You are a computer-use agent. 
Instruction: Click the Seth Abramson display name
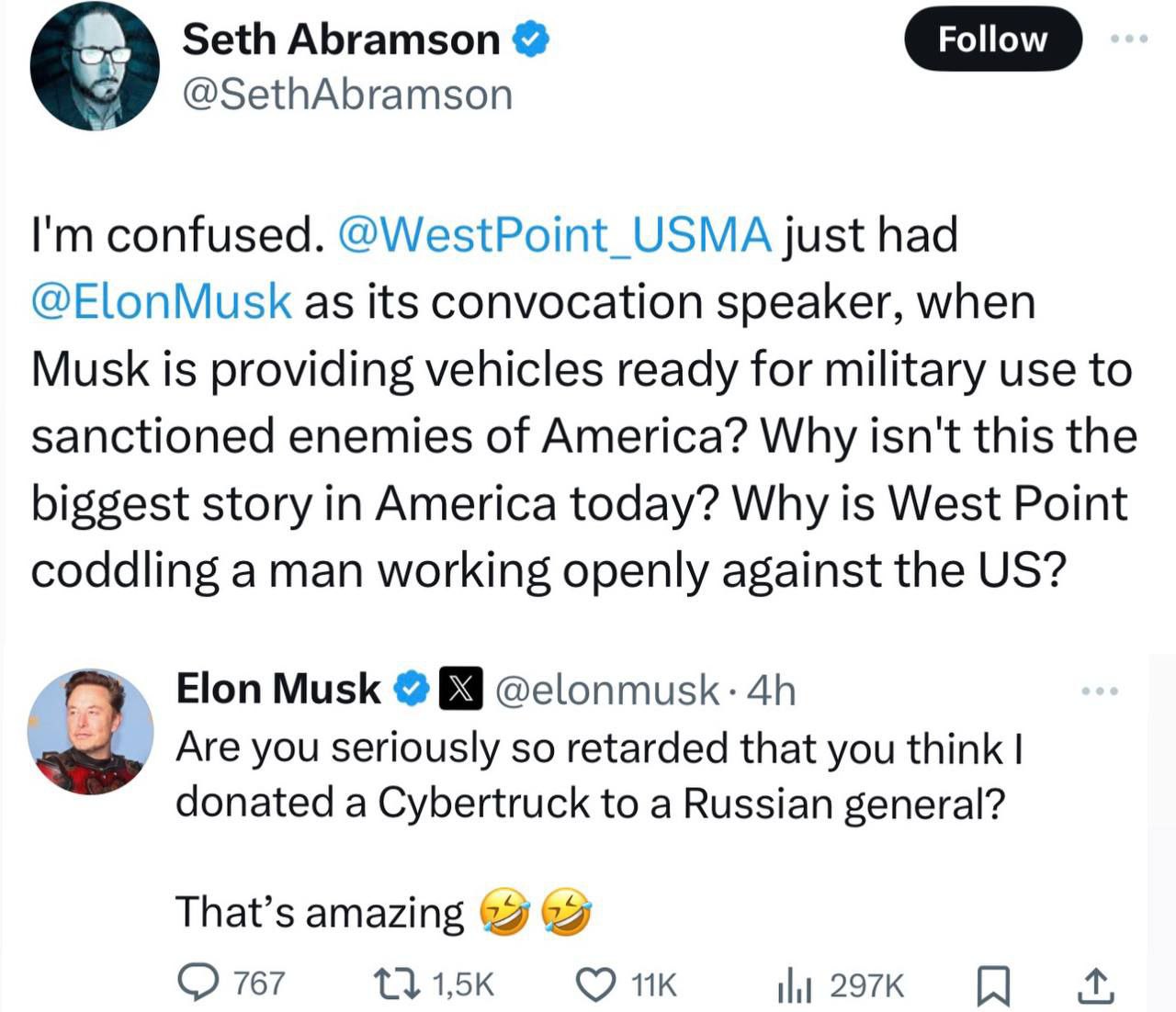[340, 39]
